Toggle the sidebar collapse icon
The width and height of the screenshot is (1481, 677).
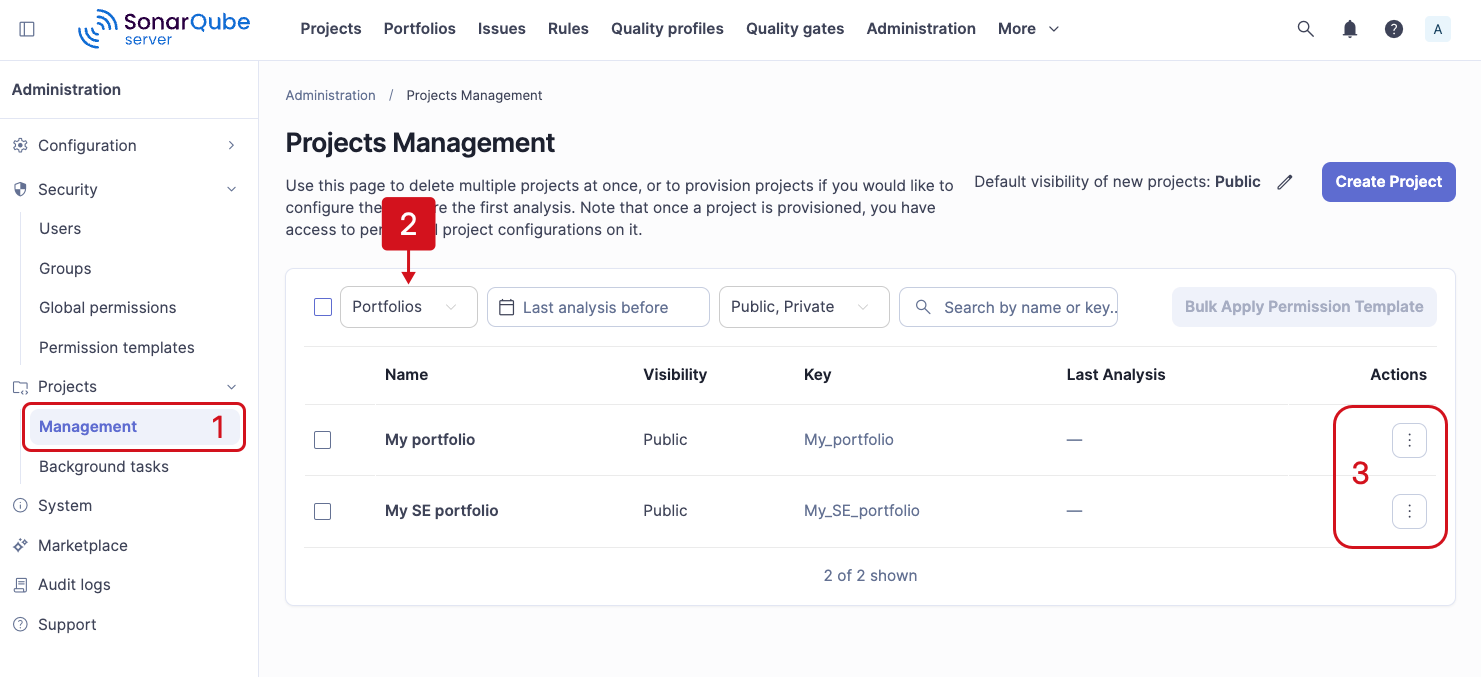pos(27,29)
